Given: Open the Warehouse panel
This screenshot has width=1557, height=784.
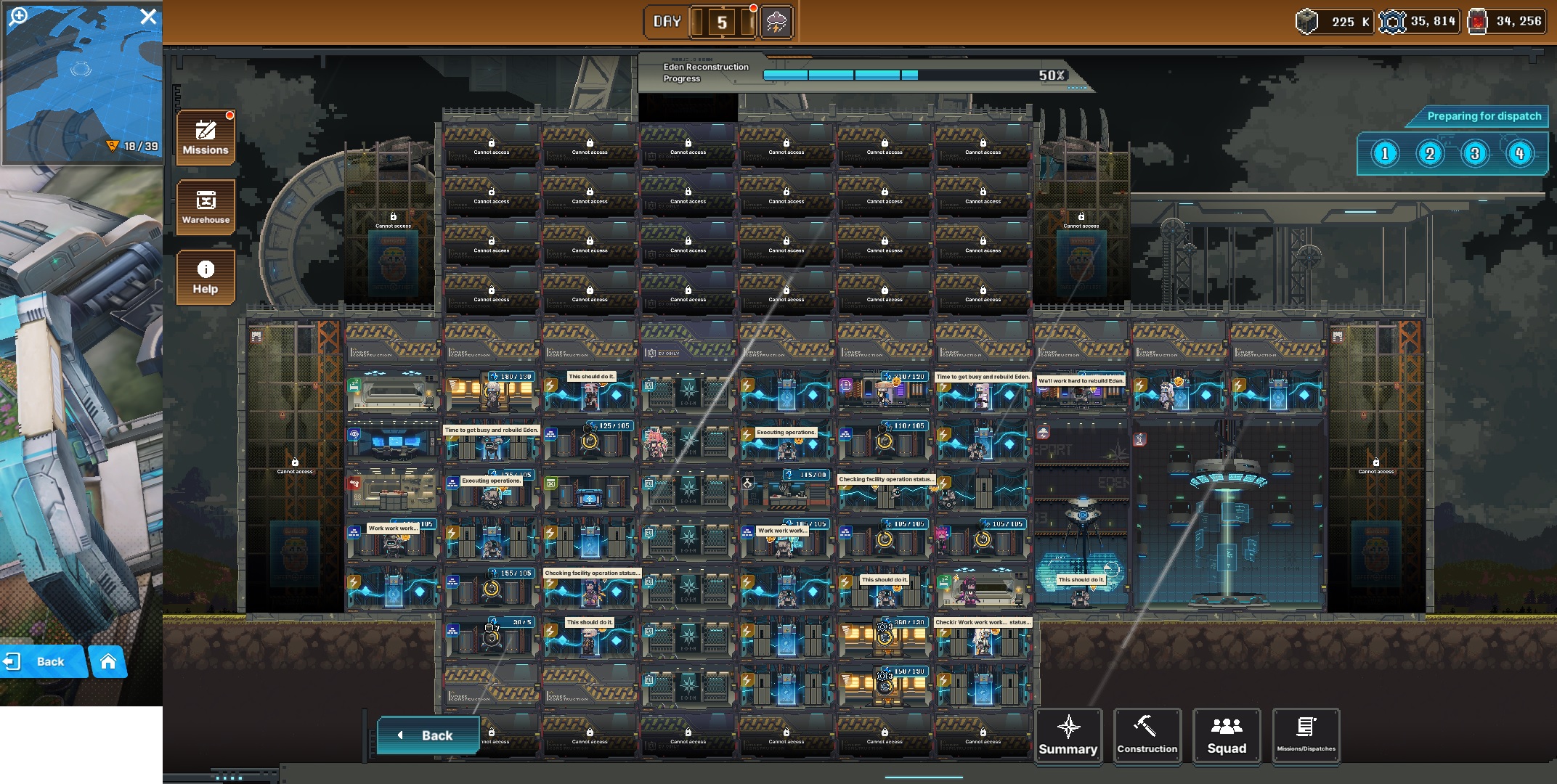Looking at the screenshot, I should click(206, 207).
